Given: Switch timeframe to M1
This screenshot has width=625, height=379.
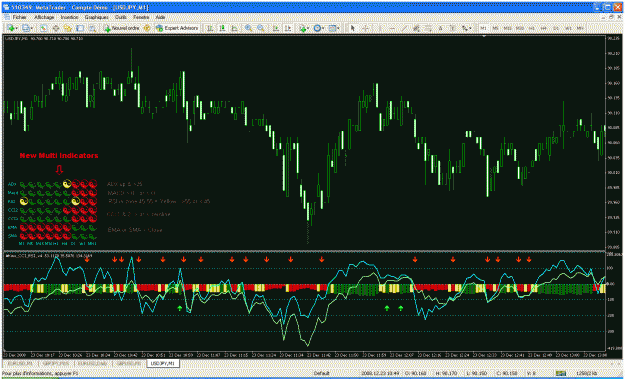Looking at the screenshot, I should pyautogui.click(x=483, y=28).
